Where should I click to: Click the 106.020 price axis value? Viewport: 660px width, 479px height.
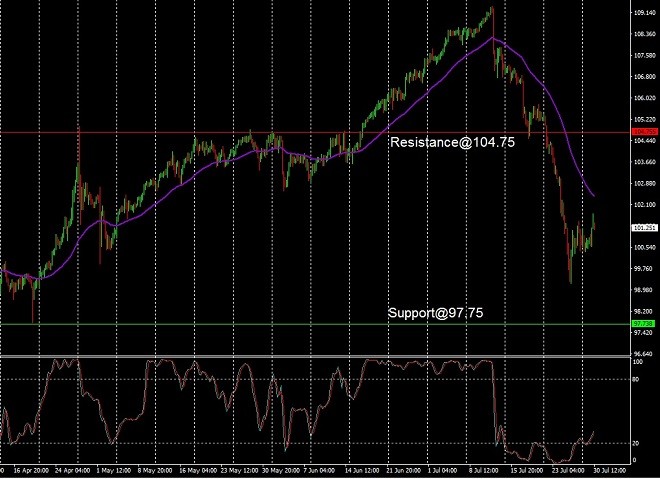pos(644,98)
